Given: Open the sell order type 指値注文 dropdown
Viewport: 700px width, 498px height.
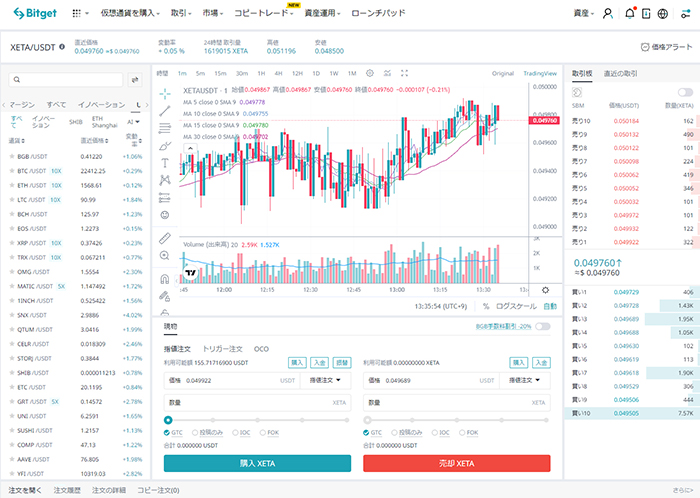Looking at the screenshot, I should coord(525,380).
